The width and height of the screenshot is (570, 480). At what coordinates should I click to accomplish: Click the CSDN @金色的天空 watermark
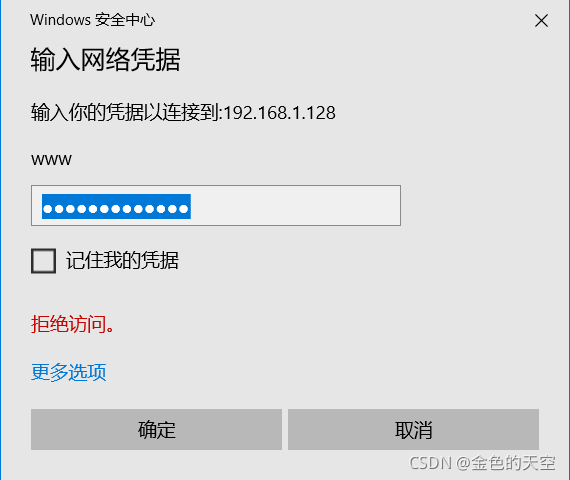(x=482, y=463)
